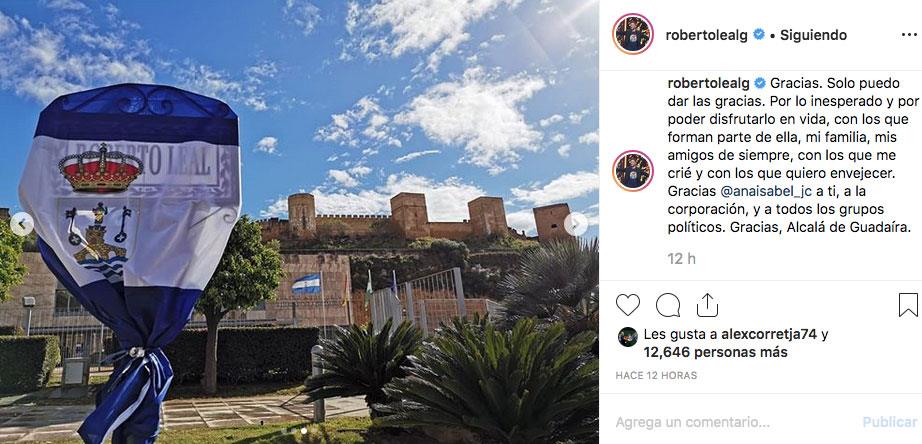The width and height of the screenshot is (922, 444).
Task: Open comments via speech bubble icon
Action: pyautogui.click(x=667, y=305)
